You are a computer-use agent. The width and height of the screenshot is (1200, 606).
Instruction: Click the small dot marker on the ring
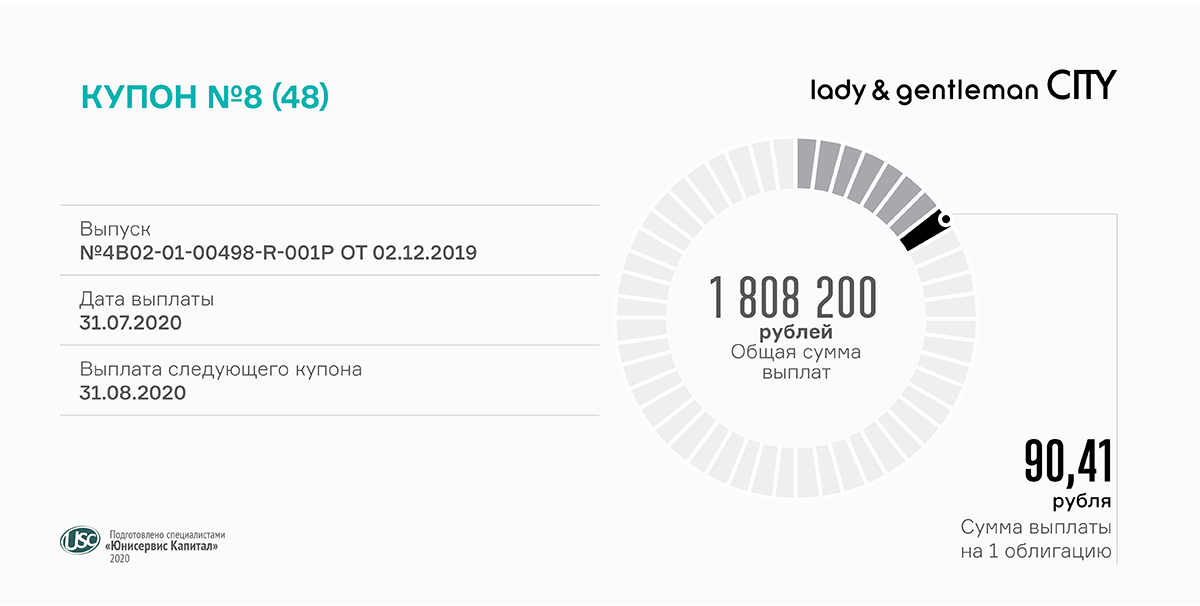(945, 218)
